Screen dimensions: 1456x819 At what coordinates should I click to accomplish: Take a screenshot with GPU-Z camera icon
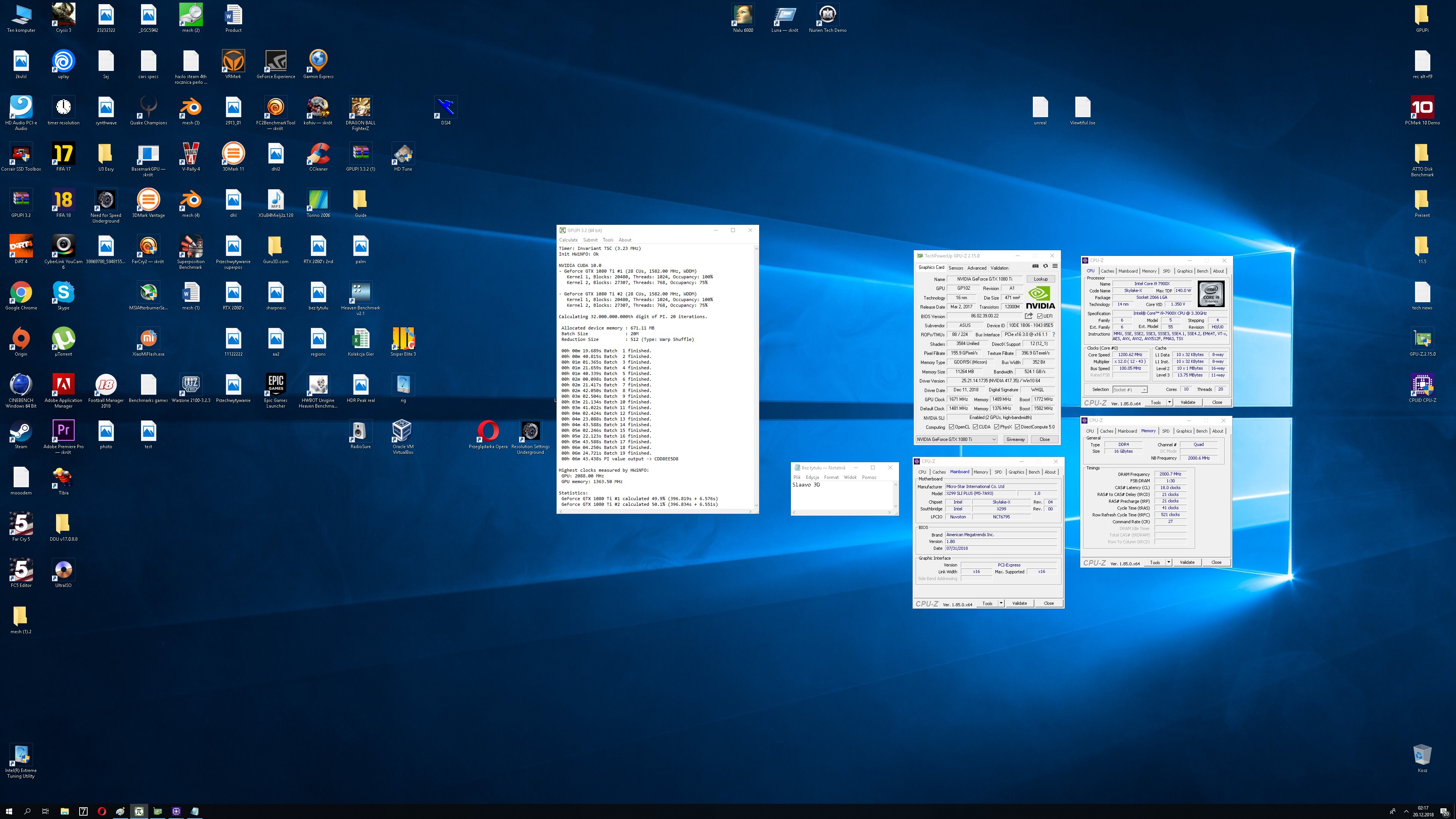click(x=1035, y=266)
